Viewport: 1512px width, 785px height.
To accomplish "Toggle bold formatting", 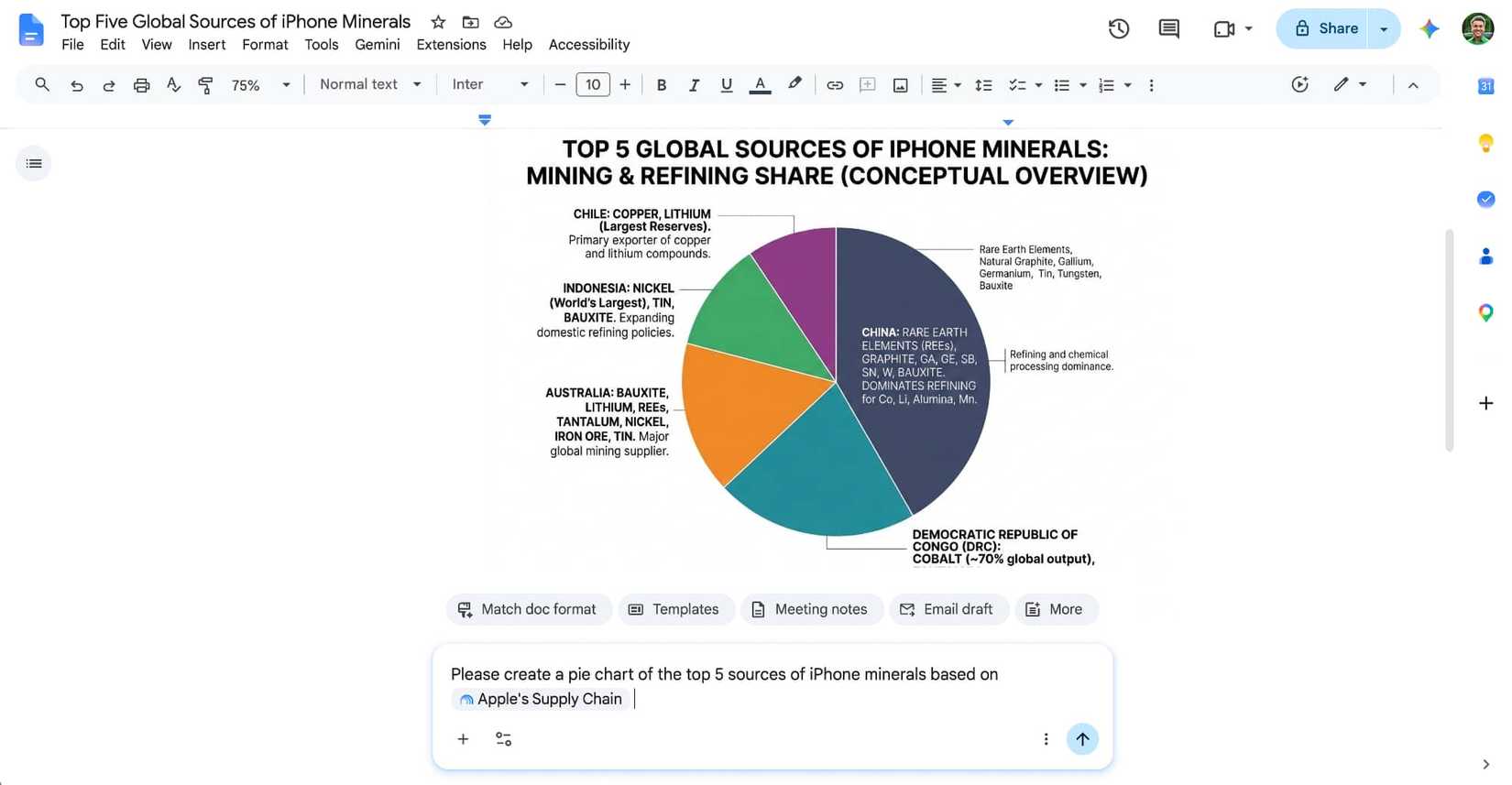I will pos(661,85).
